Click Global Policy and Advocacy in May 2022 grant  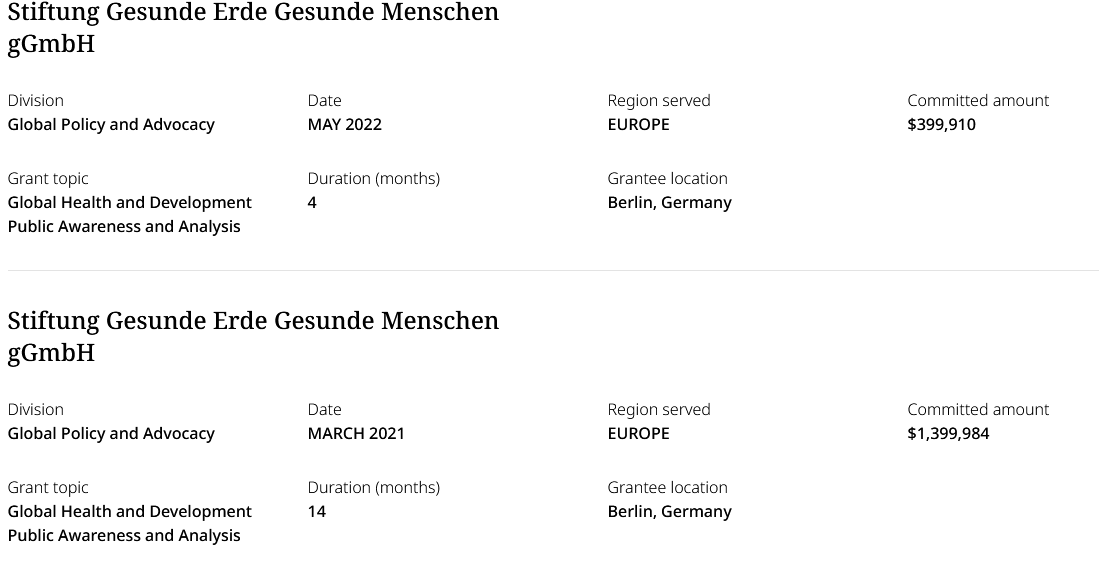click(x=111, y=124)
